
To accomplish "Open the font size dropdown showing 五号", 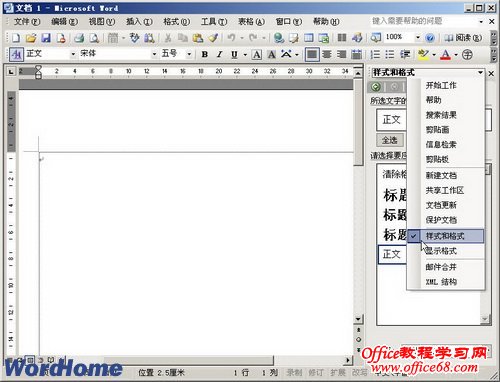I will click(189, 54).
